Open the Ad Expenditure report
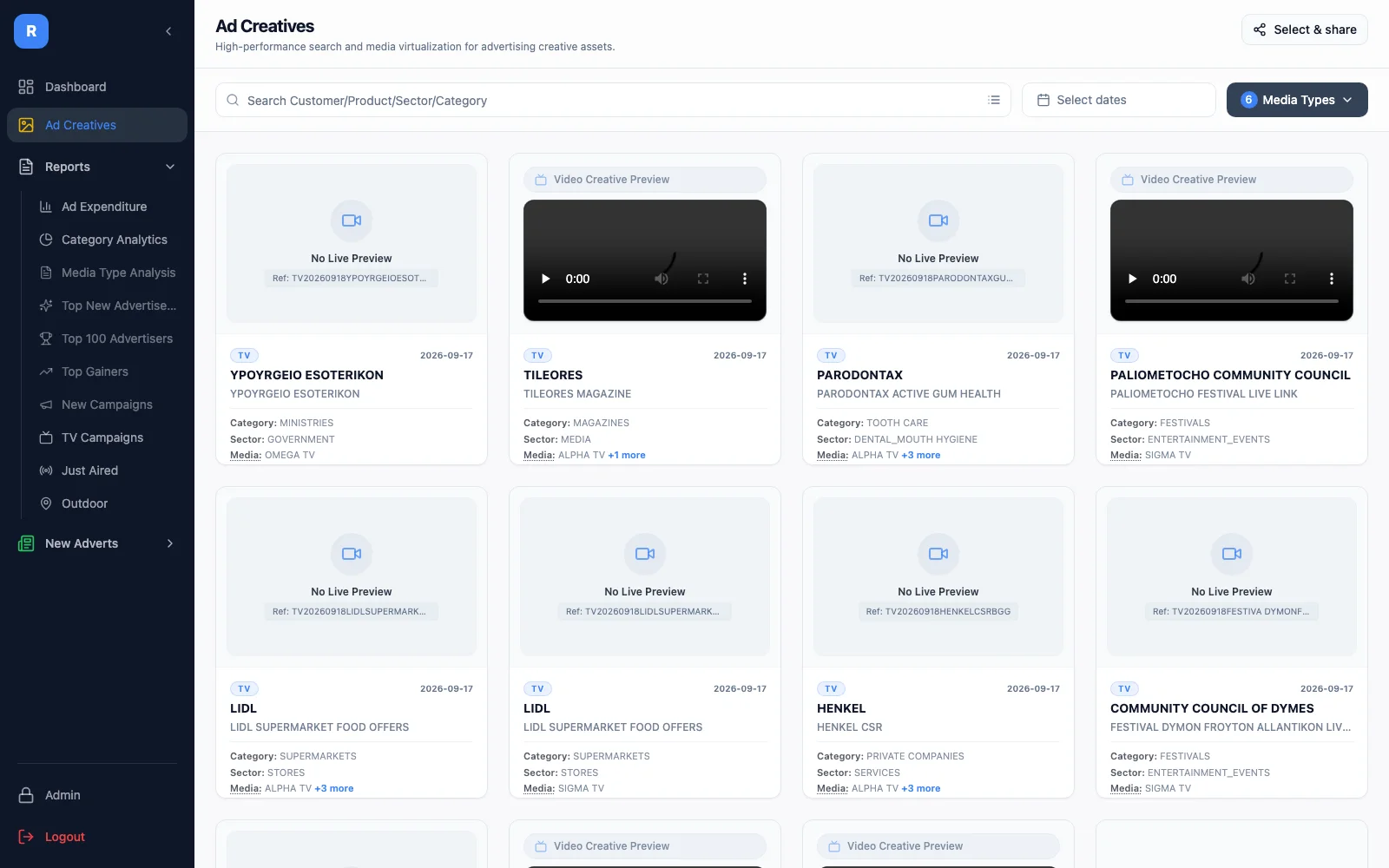Viewport: 1389px width, 868px height. 104,207
